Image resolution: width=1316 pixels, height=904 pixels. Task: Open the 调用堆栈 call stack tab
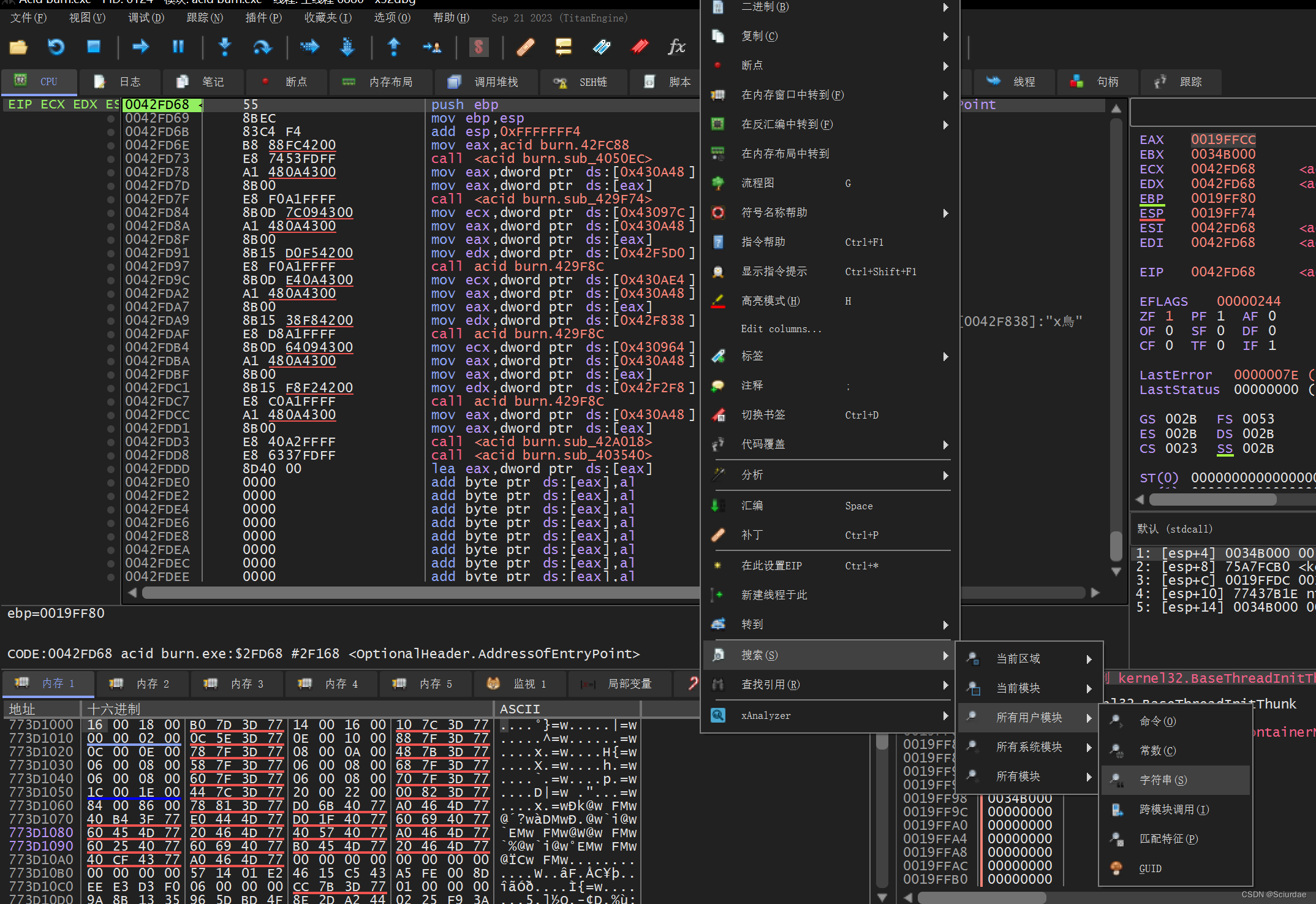point(485,82)
